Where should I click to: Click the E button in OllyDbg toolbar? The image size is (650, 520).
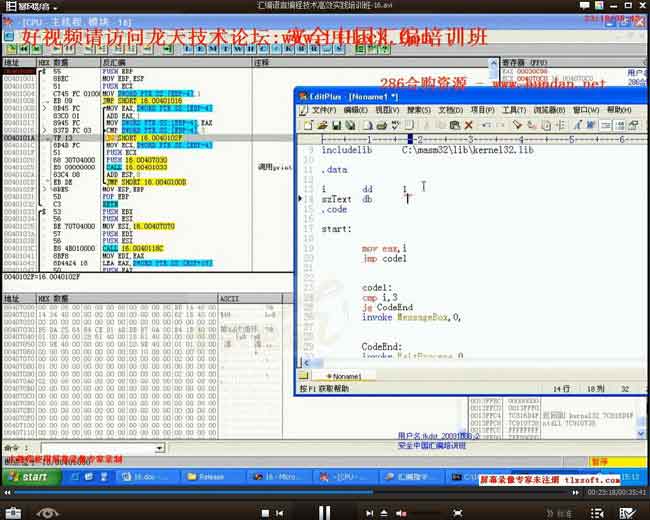click(x=200, y=49)
